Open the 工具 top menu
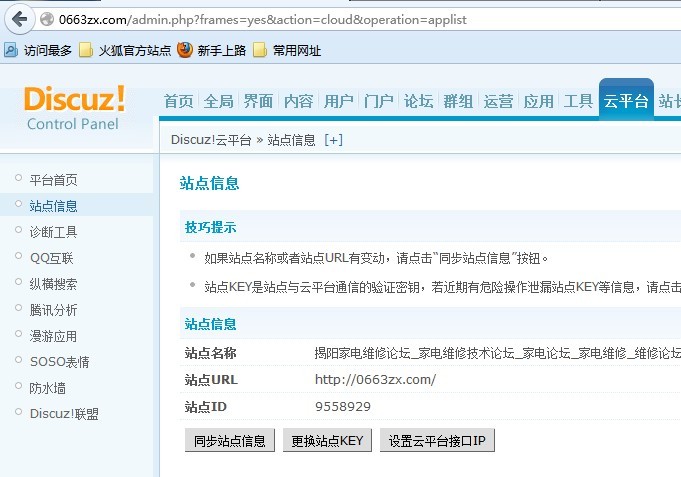 click(578, 101)
